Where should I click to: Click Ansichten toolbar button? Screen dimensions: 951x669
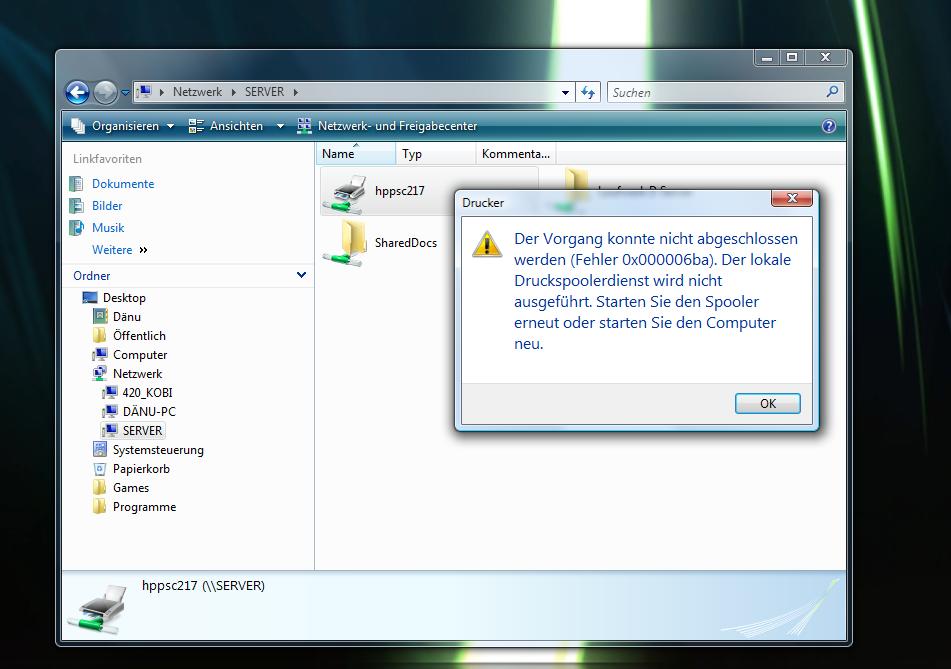[x=235, y=126]
